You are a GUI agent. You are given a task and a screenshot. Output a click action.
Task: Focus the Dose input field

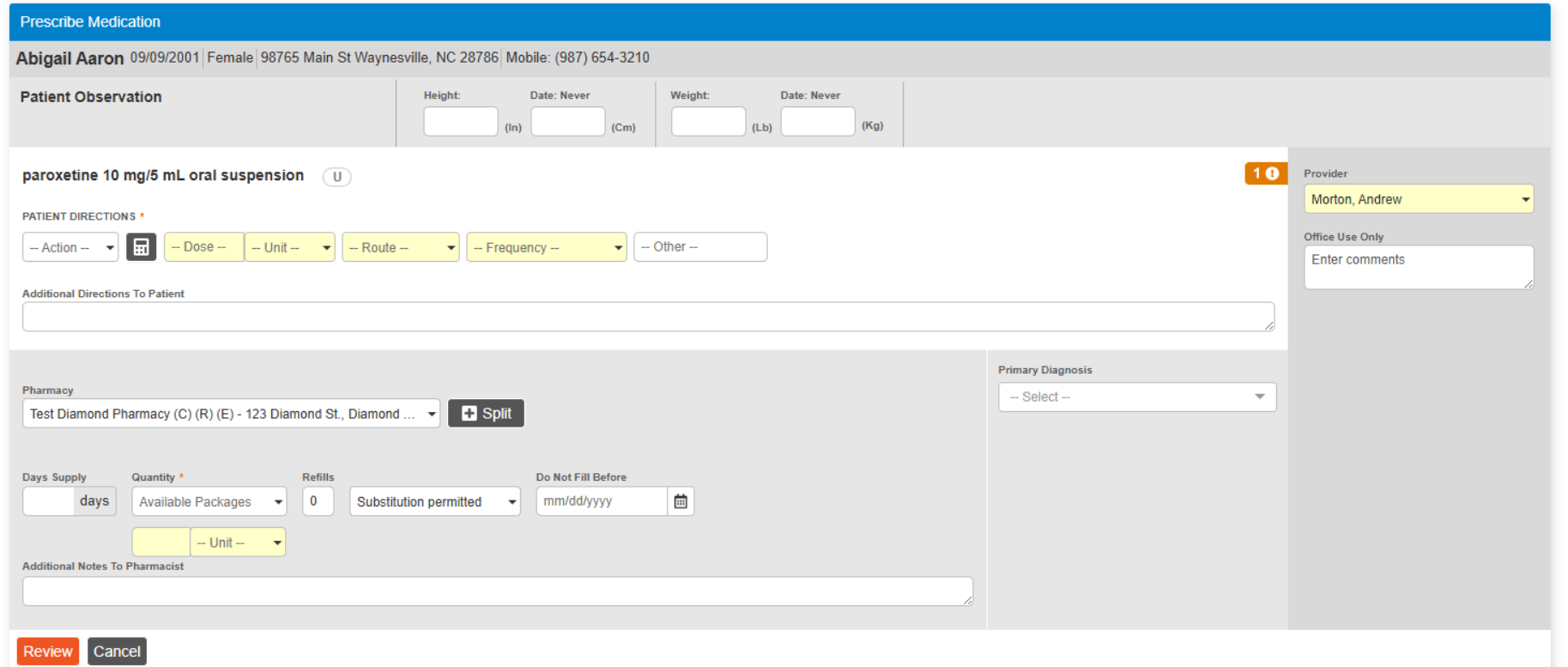pos(204,247)
